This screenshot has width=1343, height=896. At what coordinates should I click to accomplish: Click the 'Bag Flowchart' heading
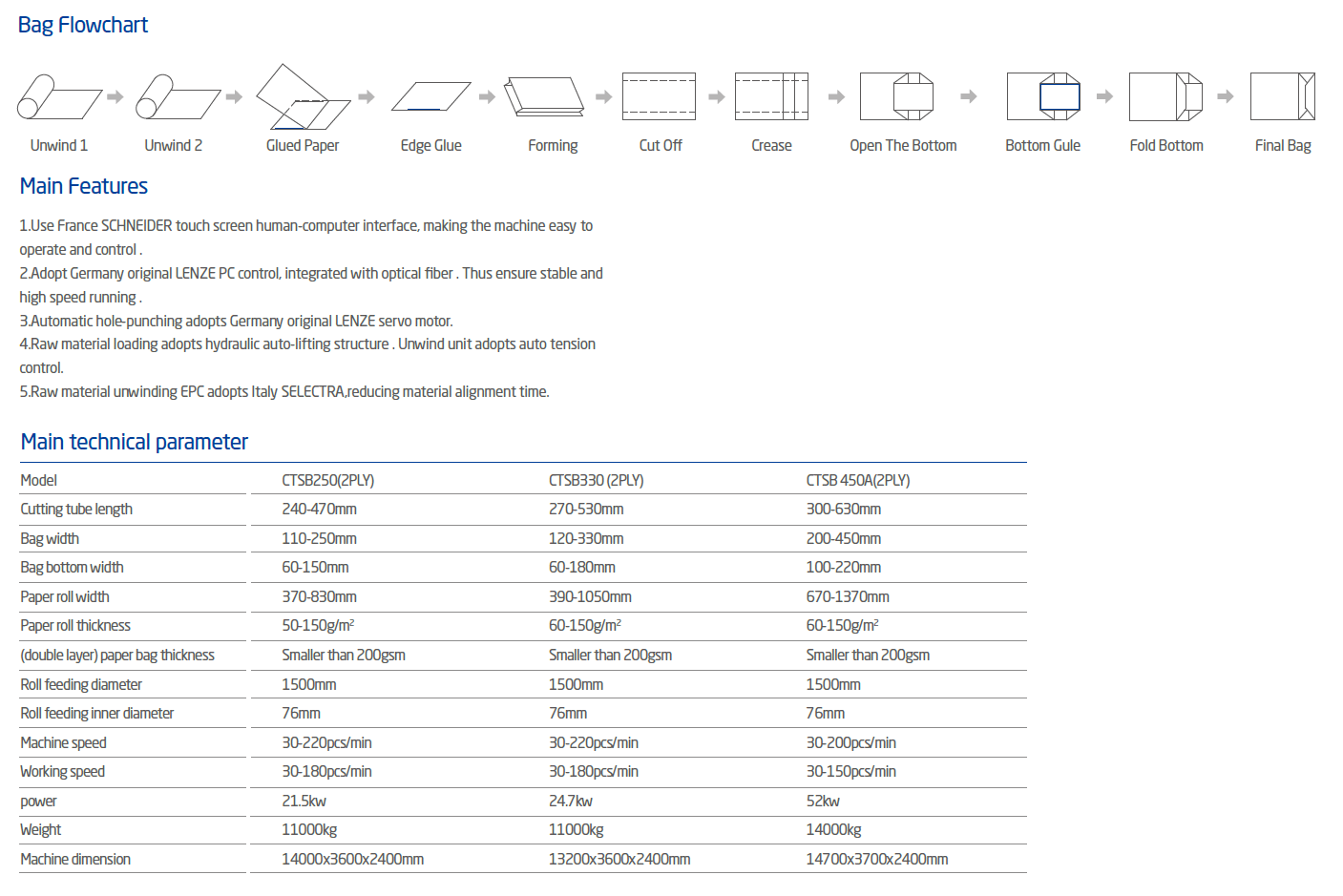click(83, 25)
